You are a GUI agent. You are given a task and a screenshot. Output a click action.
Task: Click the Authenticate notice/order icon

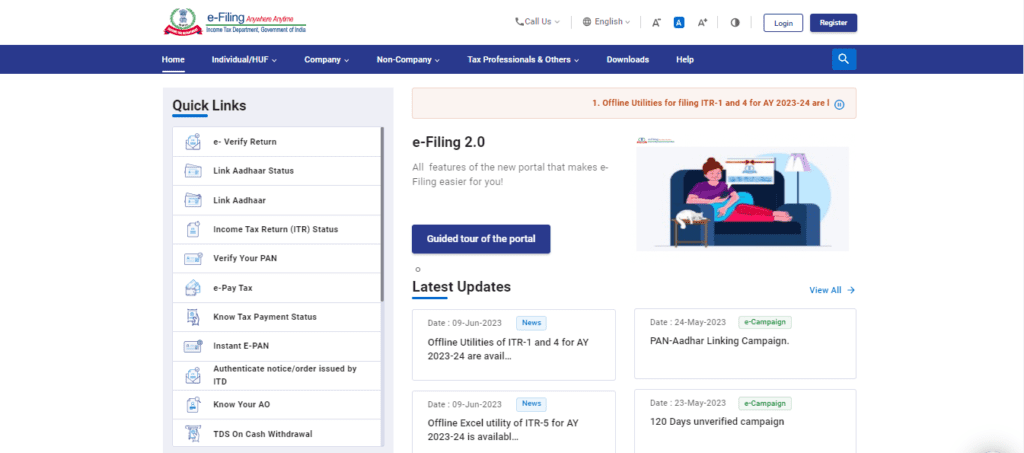tap(193, 375)
